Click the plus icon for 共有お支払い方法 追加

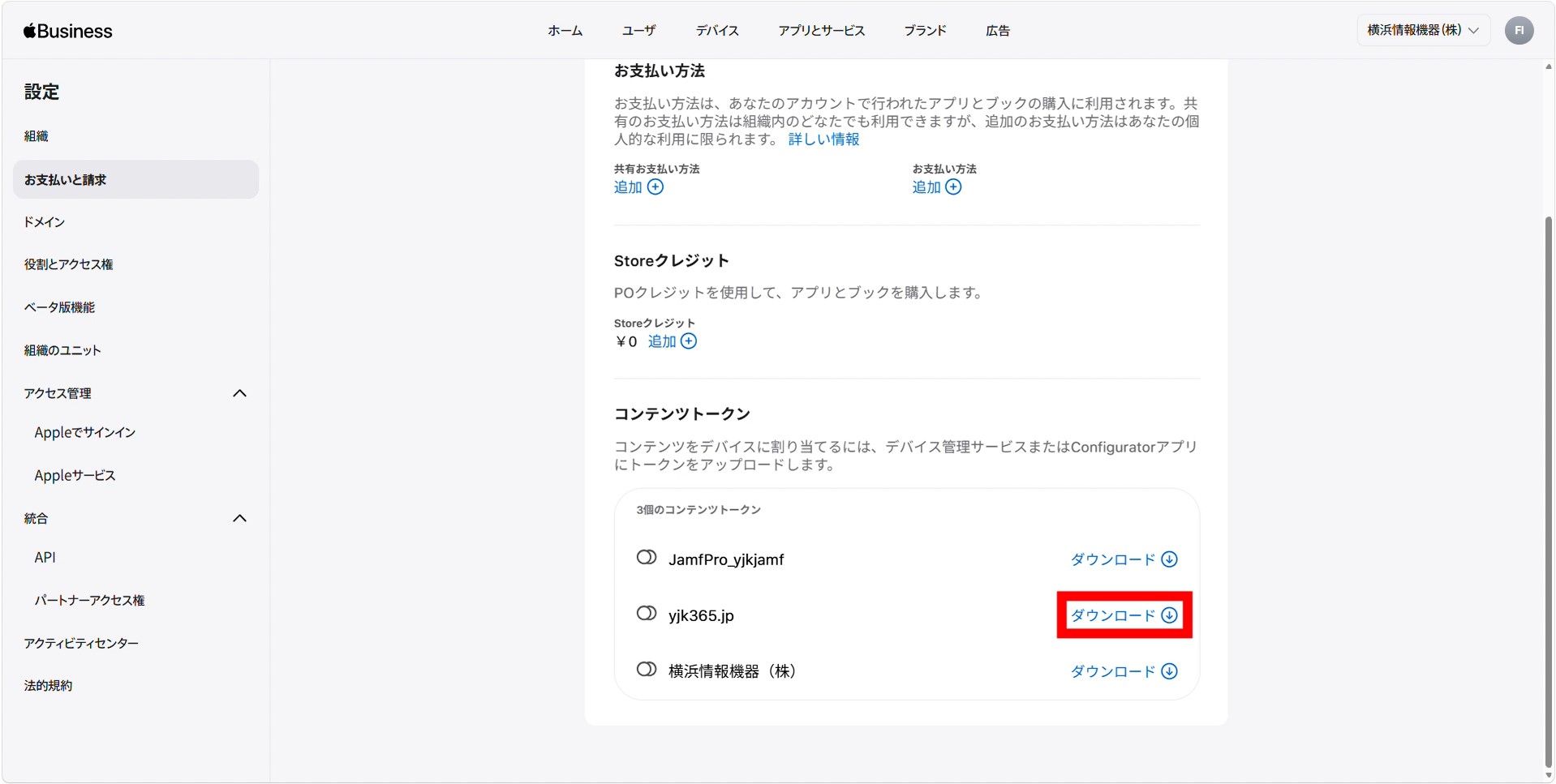point(655,187)
